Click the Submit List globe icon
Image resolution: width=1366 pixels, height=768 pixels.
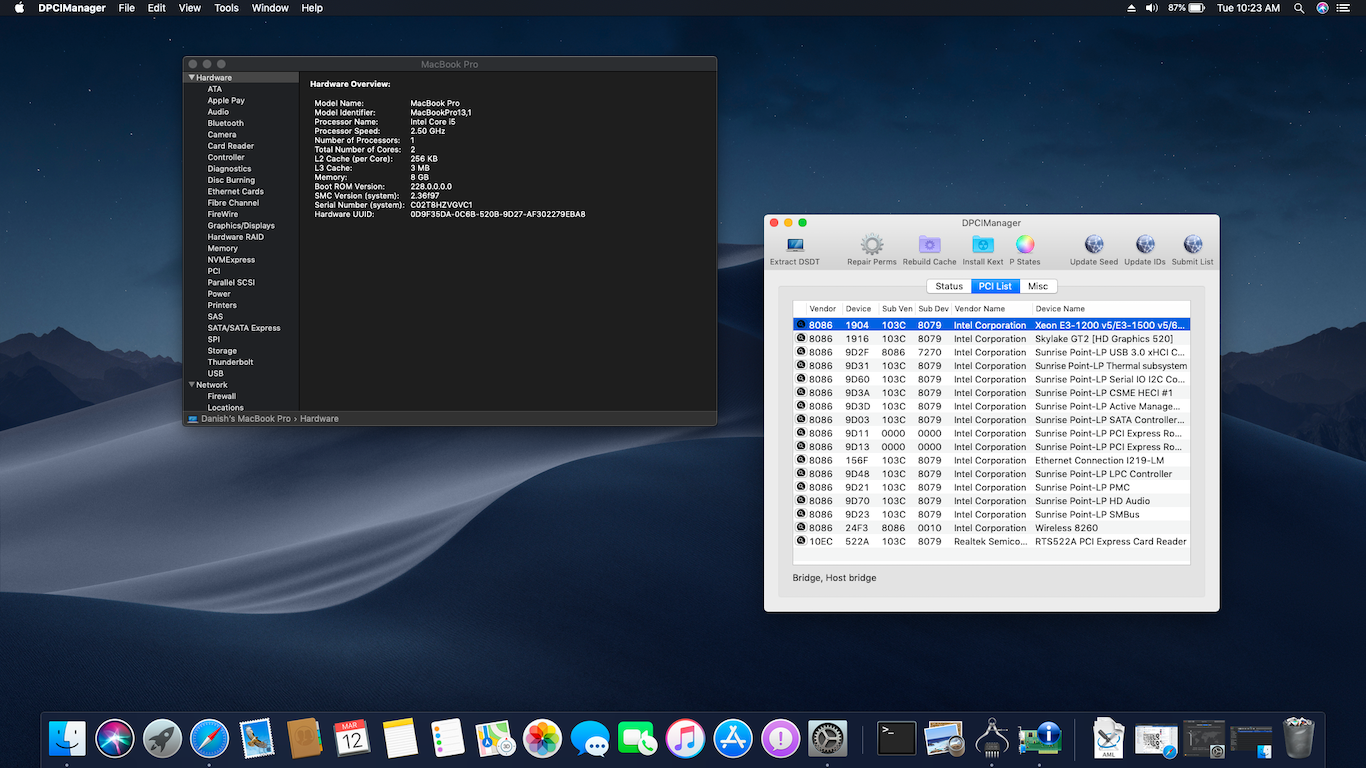[1192, 245]
